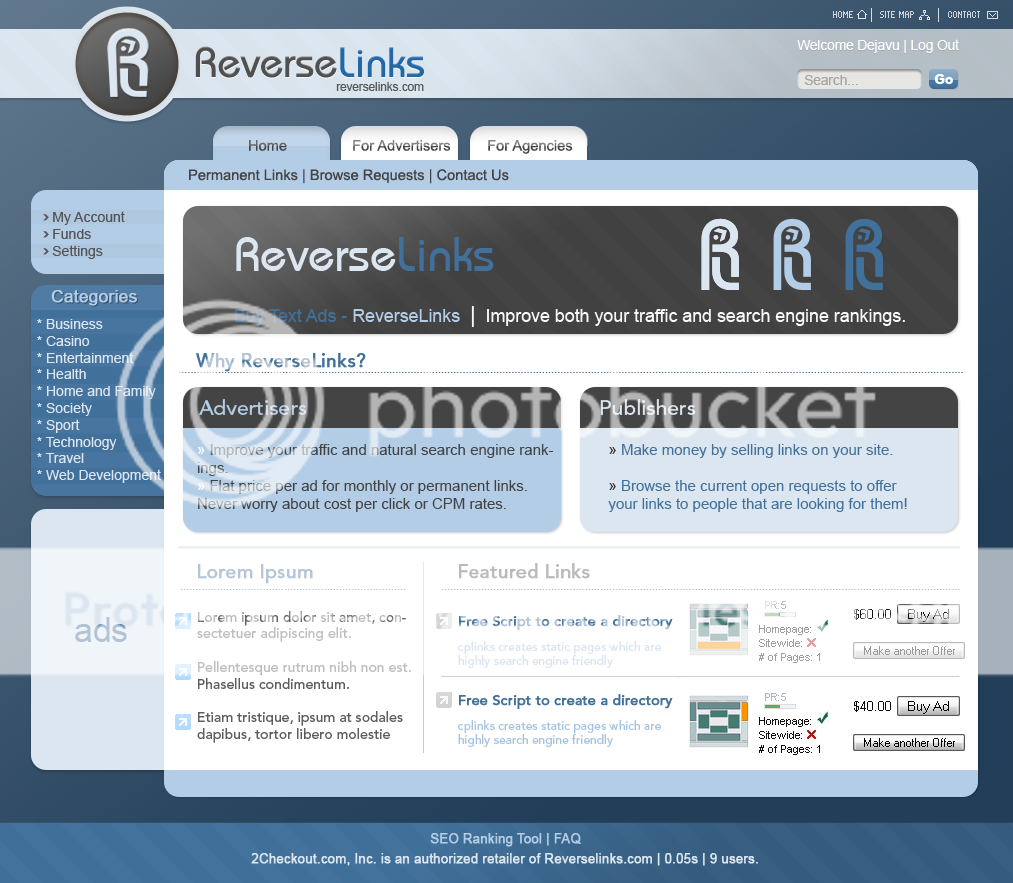Click 'Make money by selling links' link
This screenshot has width=1013, height=883.
coord(757,450)
